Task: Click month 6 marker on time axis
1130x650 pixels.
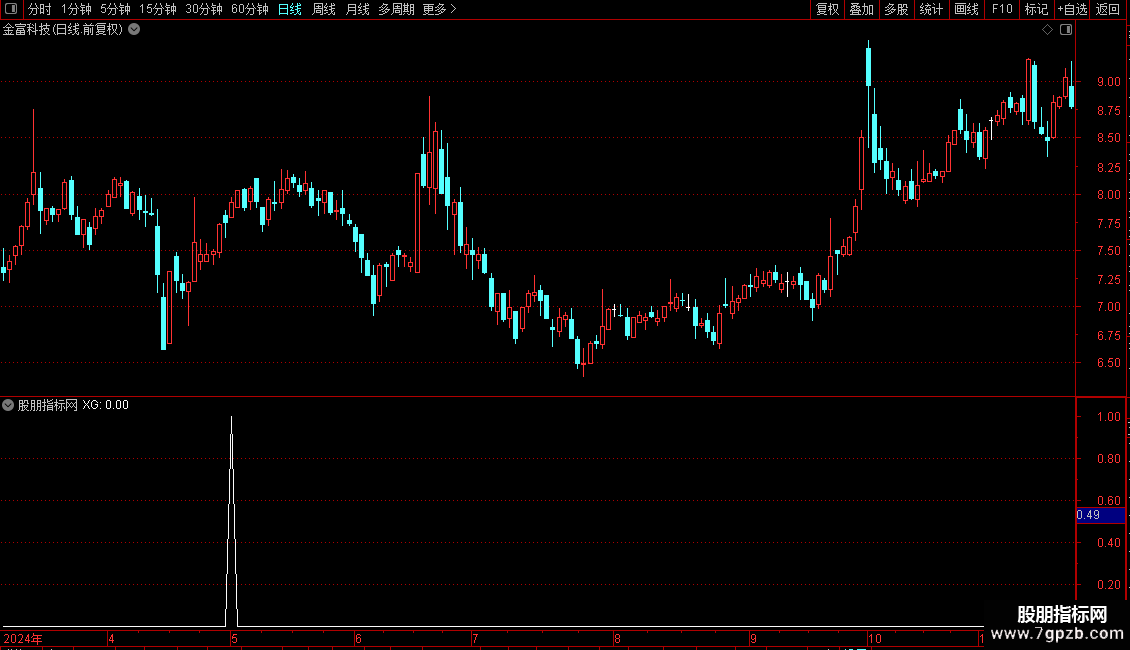Action: coord(358,638)
